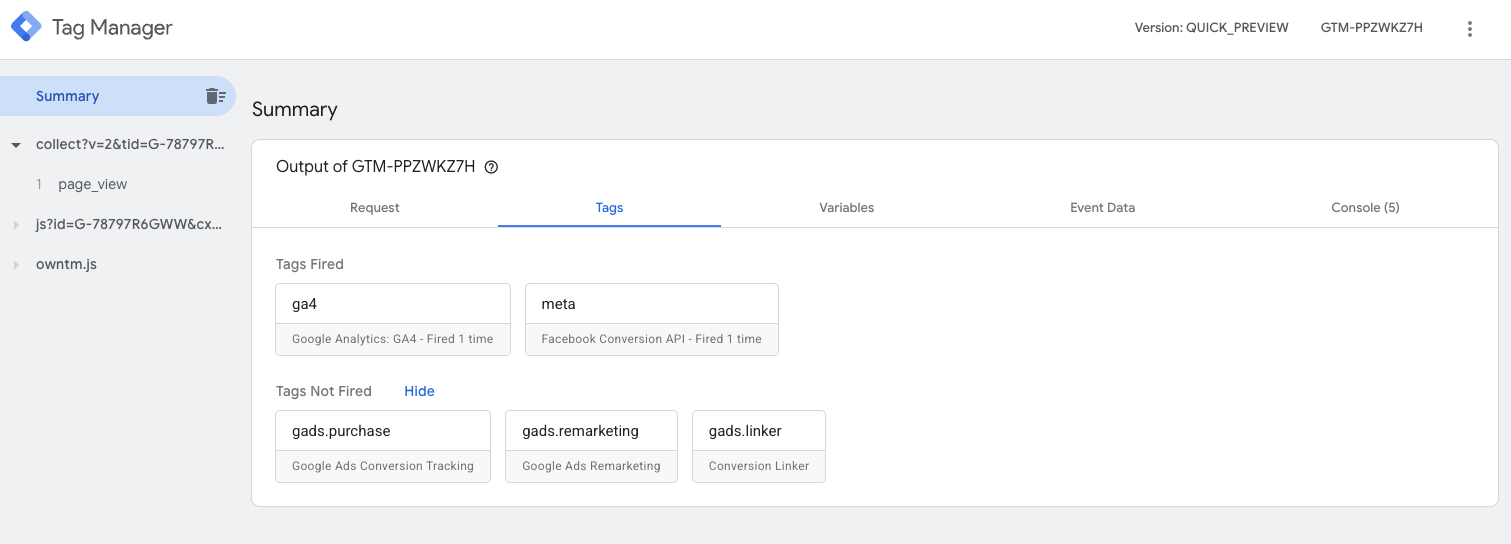Open the gads.remarketing tag card

point(591,446)
